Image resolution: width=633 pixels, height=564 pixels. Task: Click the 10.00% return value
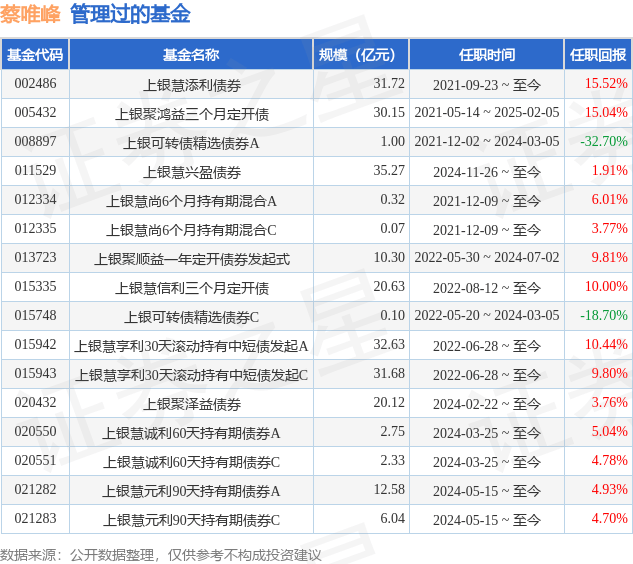click(606, 287)
